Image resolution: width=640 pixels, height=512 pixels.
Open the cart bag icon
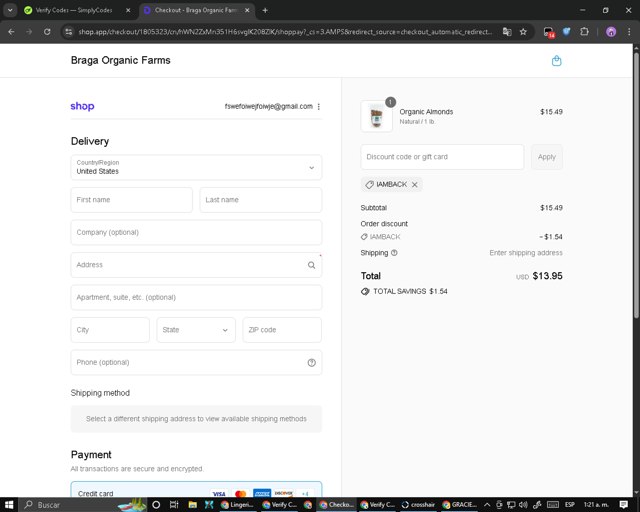pos(556,61)
